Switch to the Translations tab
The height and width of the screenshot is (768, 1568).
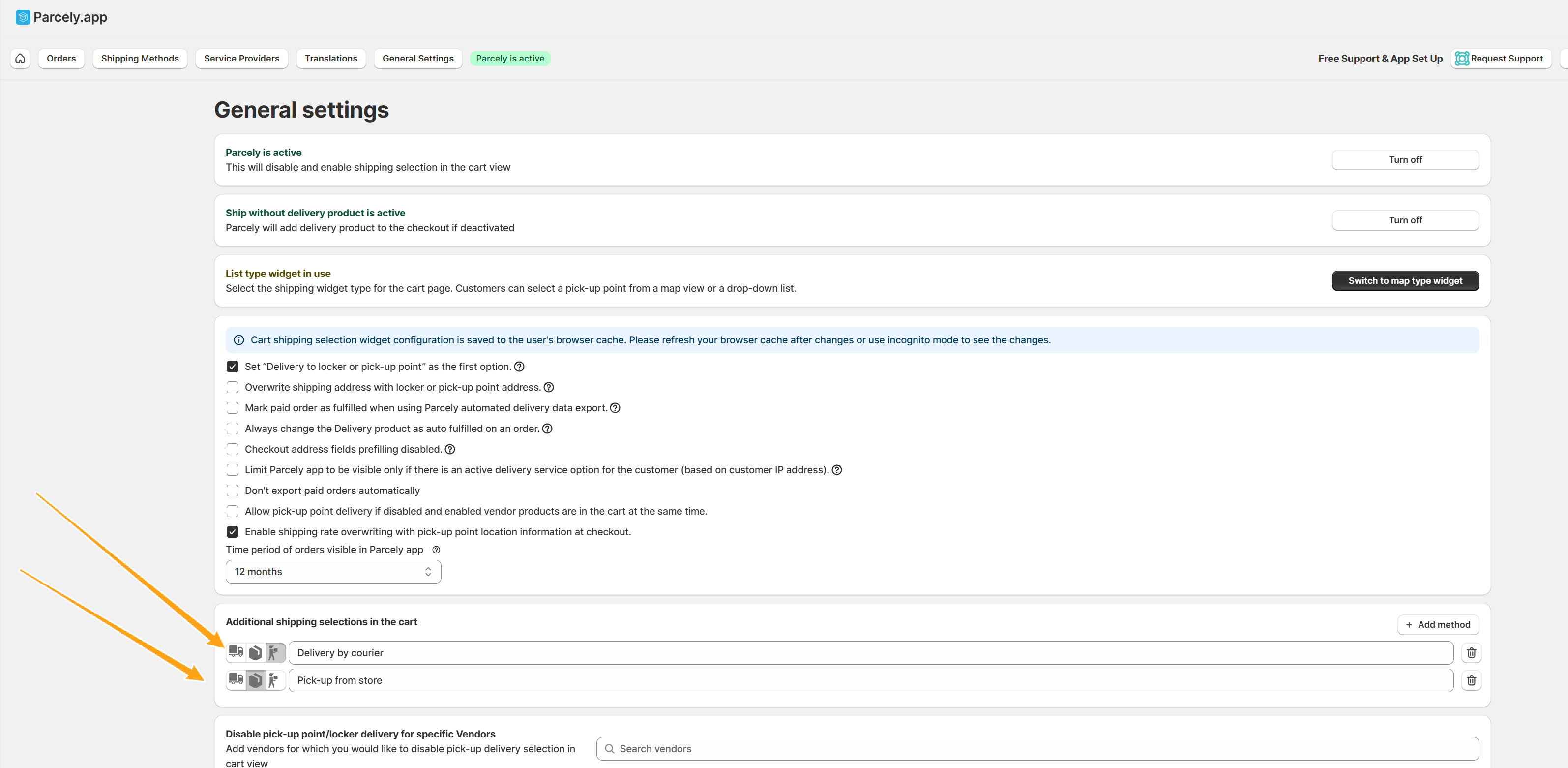coord(330,59)
